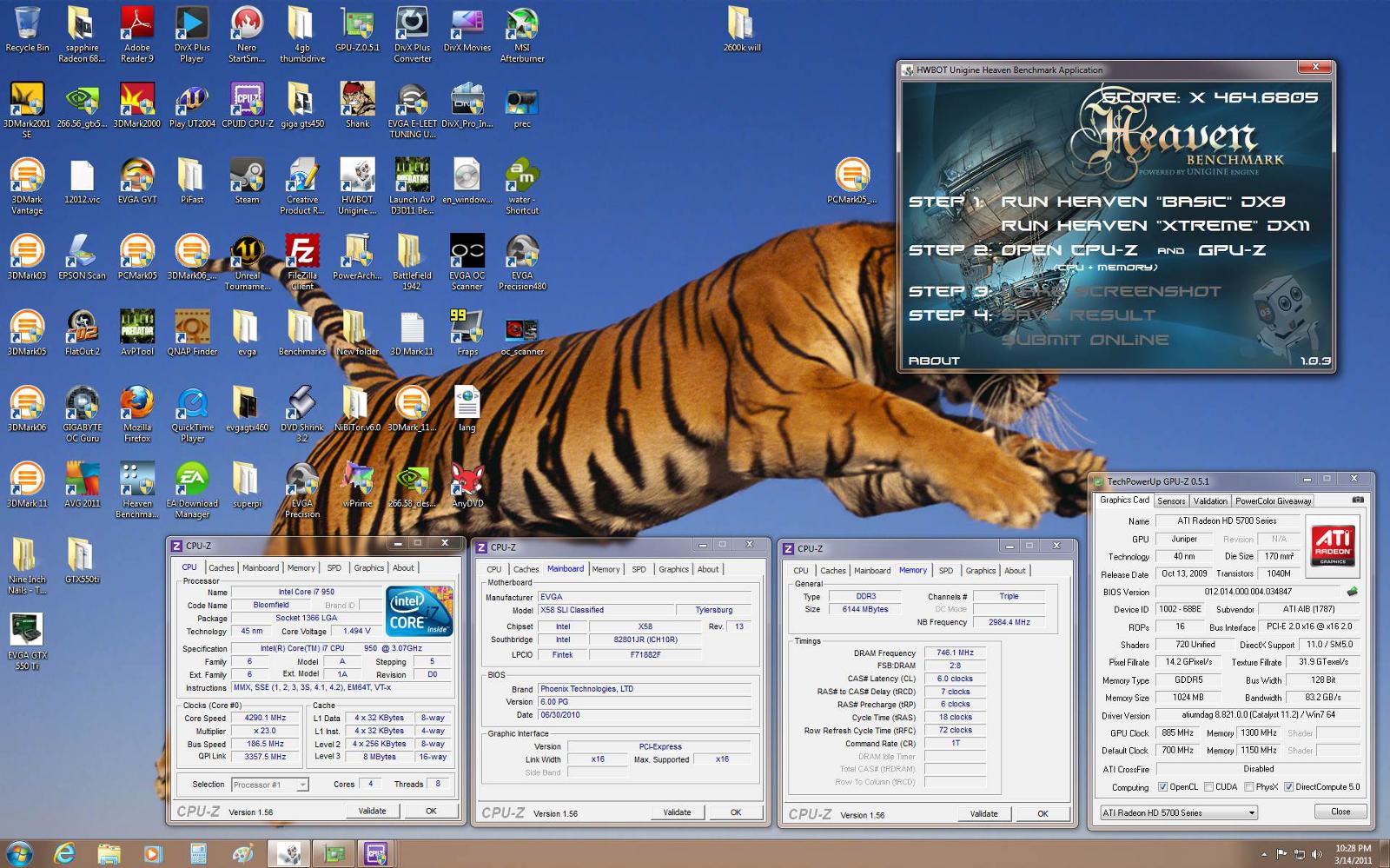Select GPU Clock 885 MHz field

click(1177, 733)
